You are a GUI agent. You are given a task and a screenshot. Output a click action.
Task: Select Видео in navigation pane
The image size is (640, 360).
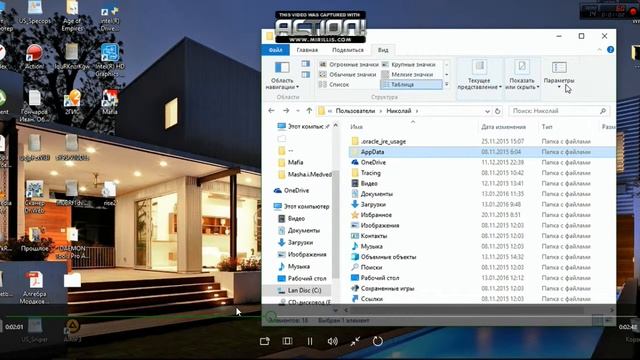(296, 218)
